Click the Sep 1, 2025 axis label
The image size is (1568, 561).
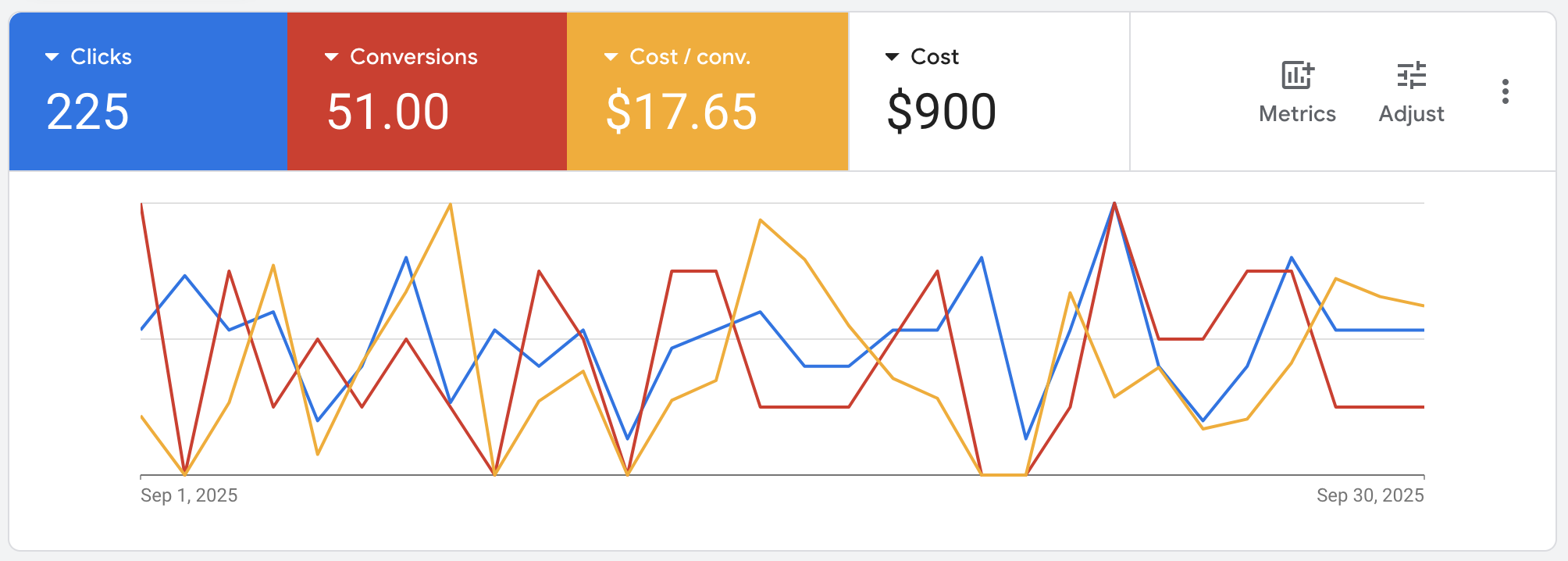189,495
